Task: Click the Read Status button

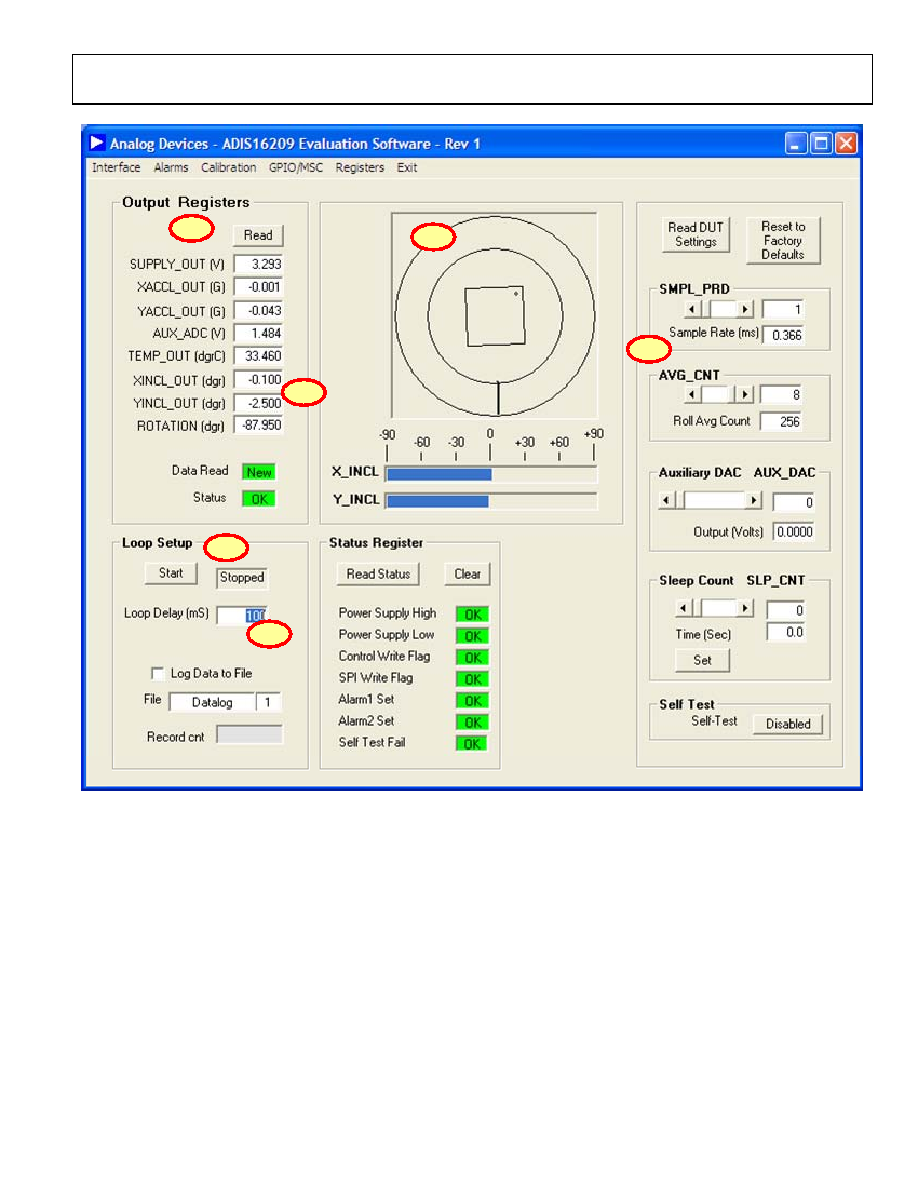Action: click(x=378, y=574)
